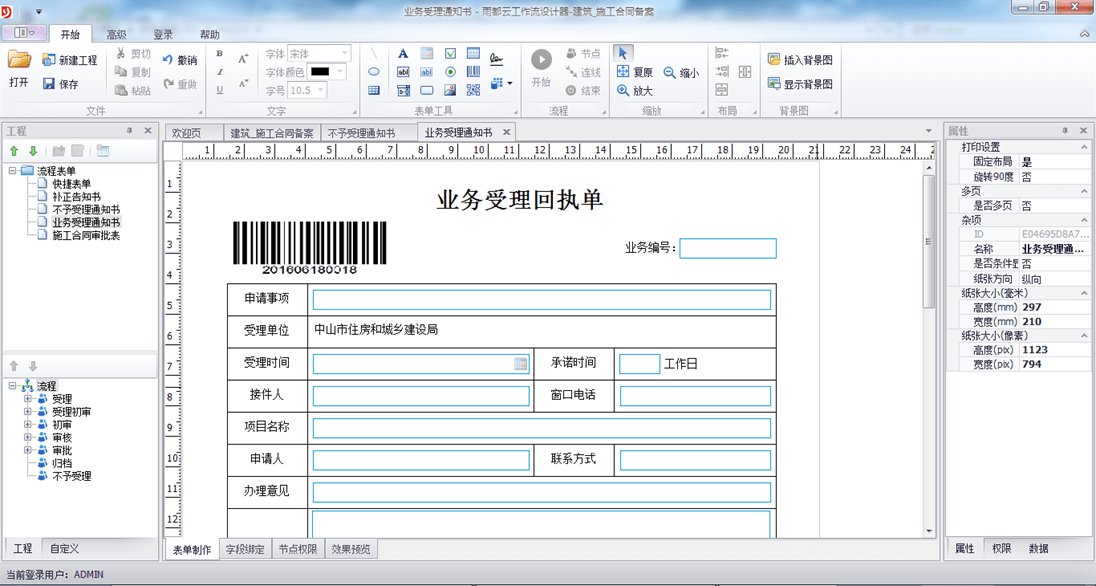The width and height of the screenshot is (1096, 586).
Task: Select the rounded rectangle tool
Action: pyautogui.click(x=426, y=90)
